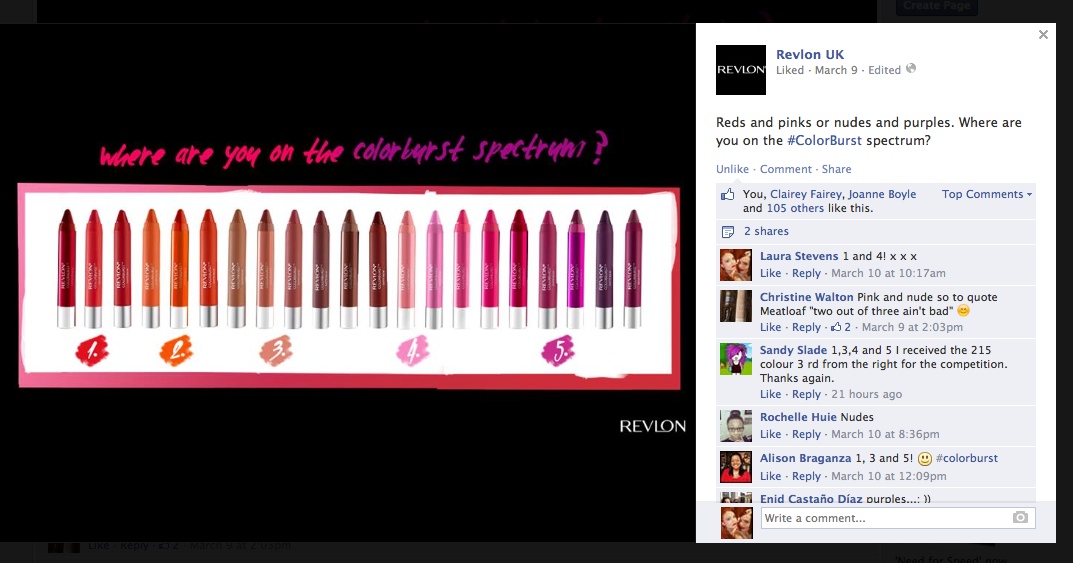Like Christine Walton's comment
Viewport: 1073px width, 563px height.
pyautogui.click(x=770, y=327)
